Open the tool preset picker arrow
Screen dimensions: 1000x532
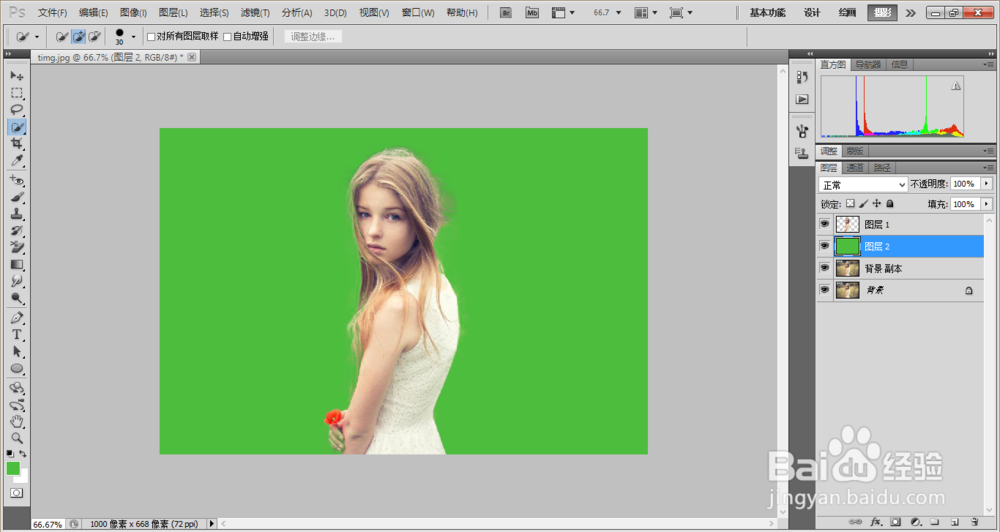[37, 37]
